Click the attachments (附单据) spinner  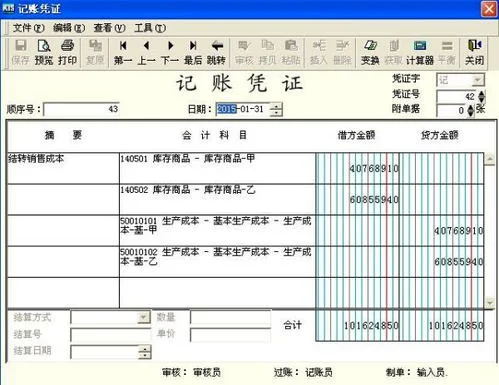click(x=470, y=110)
